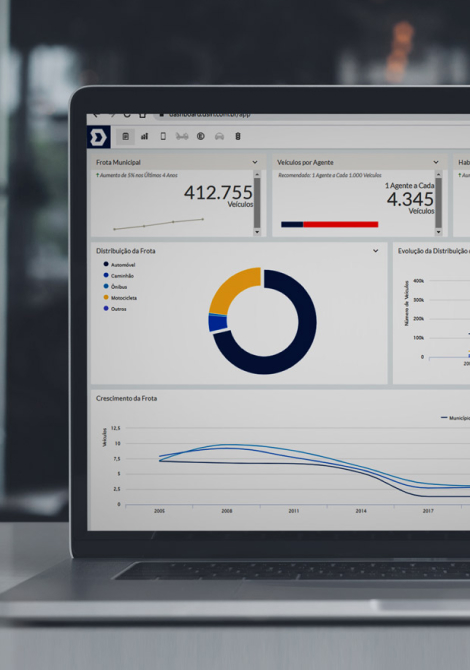Select the car icon in toolbar

tap(219, 136)
